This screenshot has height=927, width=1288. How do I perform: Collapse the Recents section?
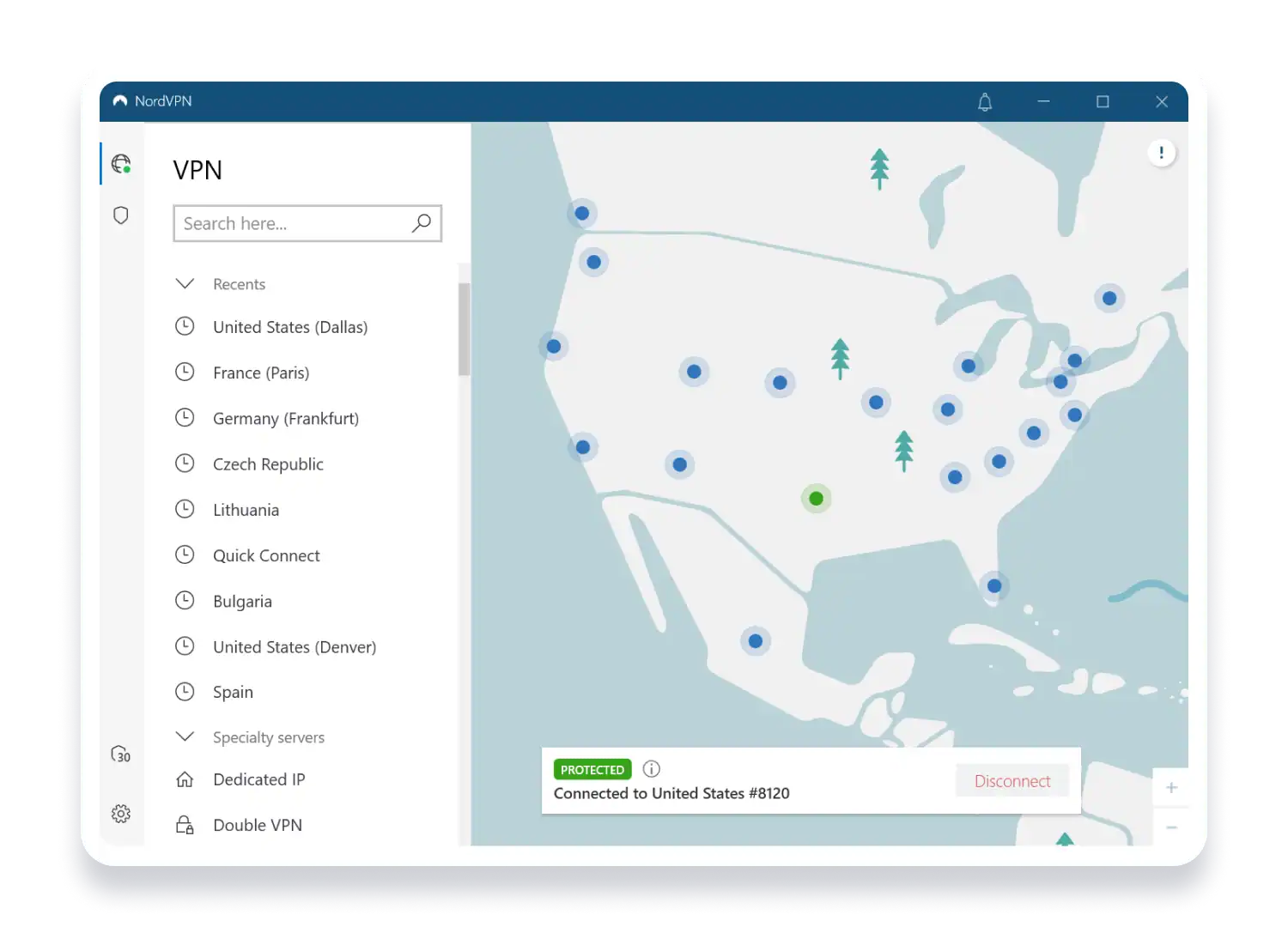coord(185,283)
